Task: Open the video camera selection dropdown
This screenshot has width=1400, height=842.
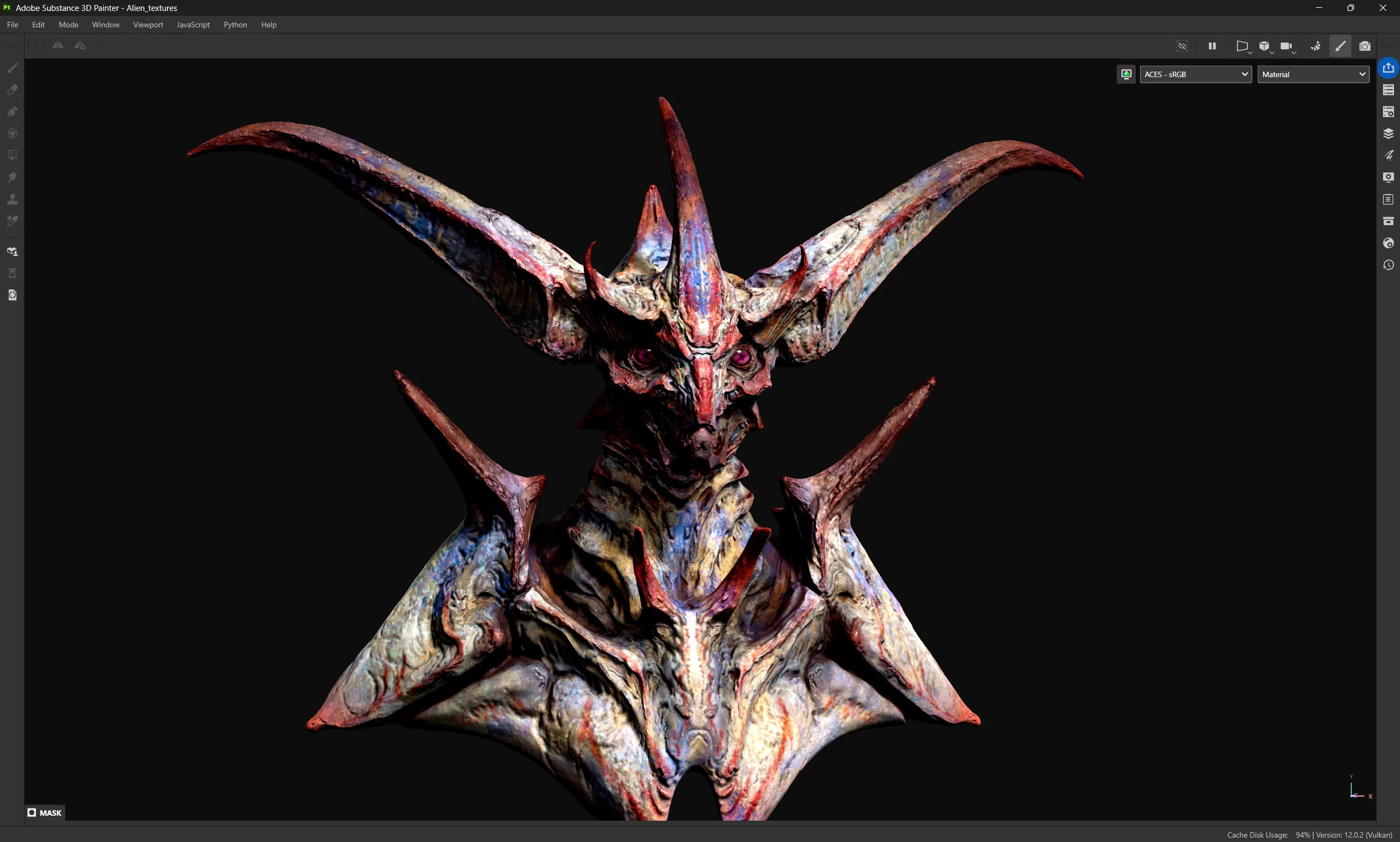Action: (x=1288, y=47)
